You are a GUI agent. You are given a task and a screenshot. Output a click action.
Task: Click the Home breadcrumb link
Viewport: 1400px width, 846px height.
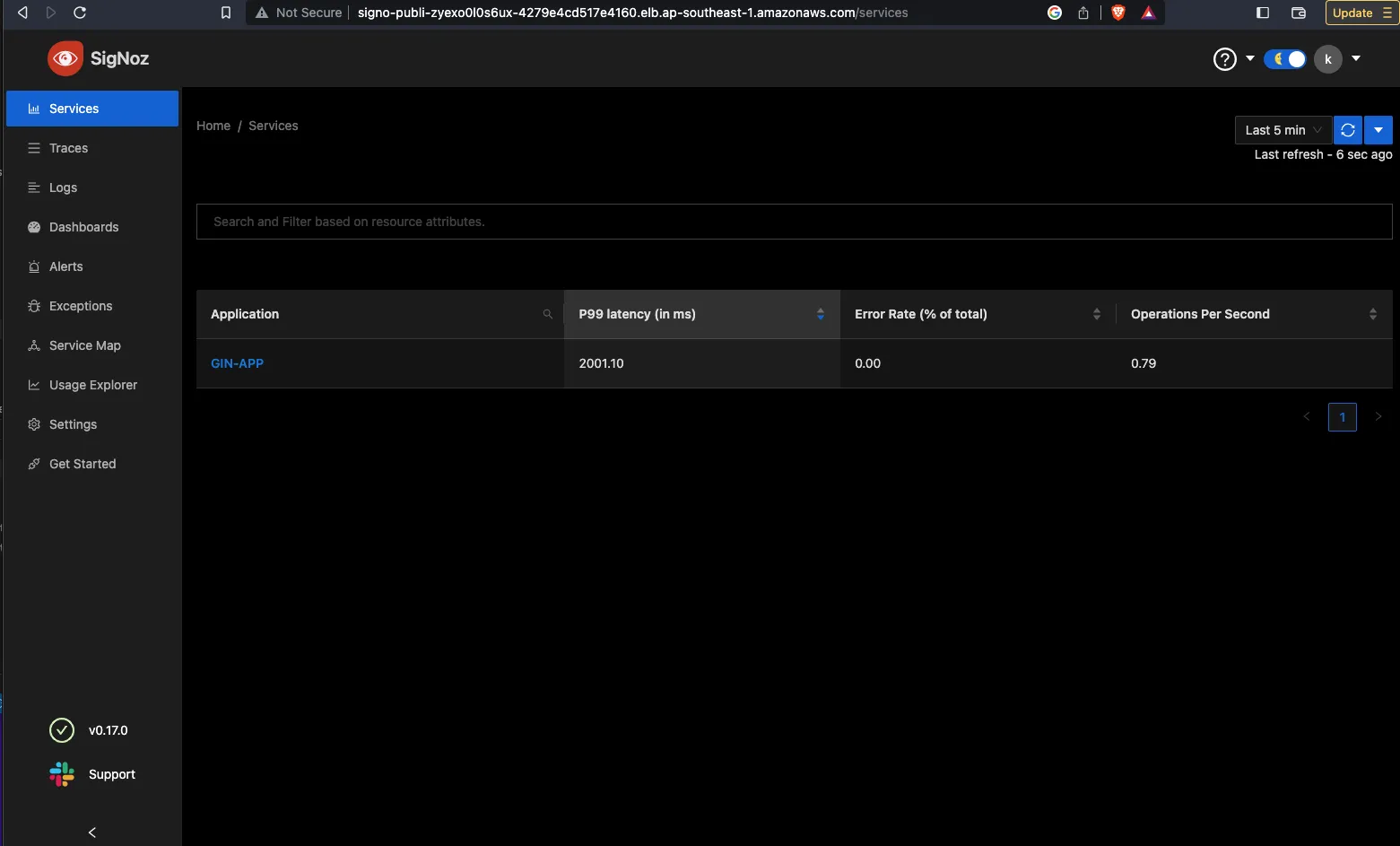(x=213, y=126)
